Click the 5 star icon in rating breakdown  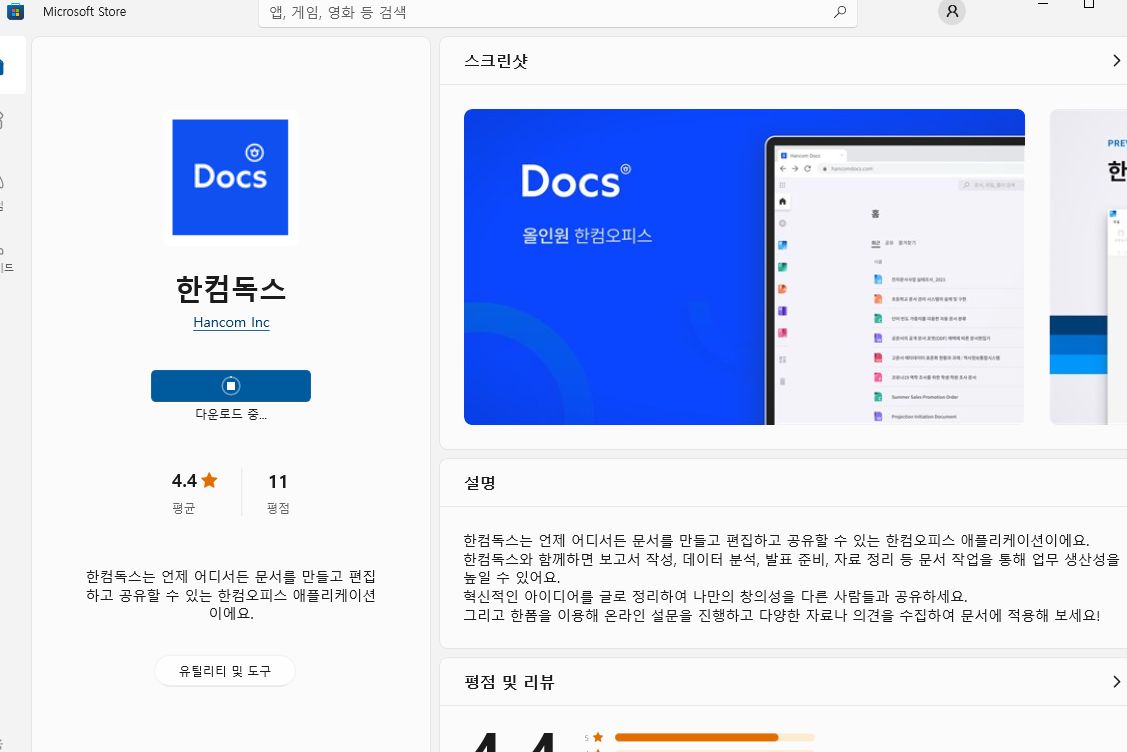(598, 737)
